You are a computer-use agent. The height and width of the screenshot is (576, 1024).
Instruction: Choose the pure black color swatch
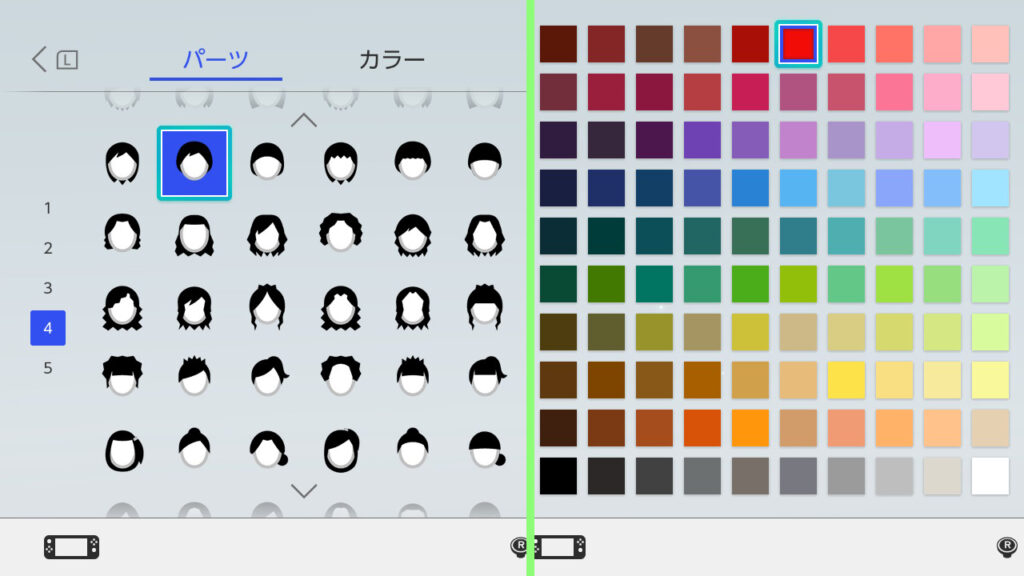[558, 476]
